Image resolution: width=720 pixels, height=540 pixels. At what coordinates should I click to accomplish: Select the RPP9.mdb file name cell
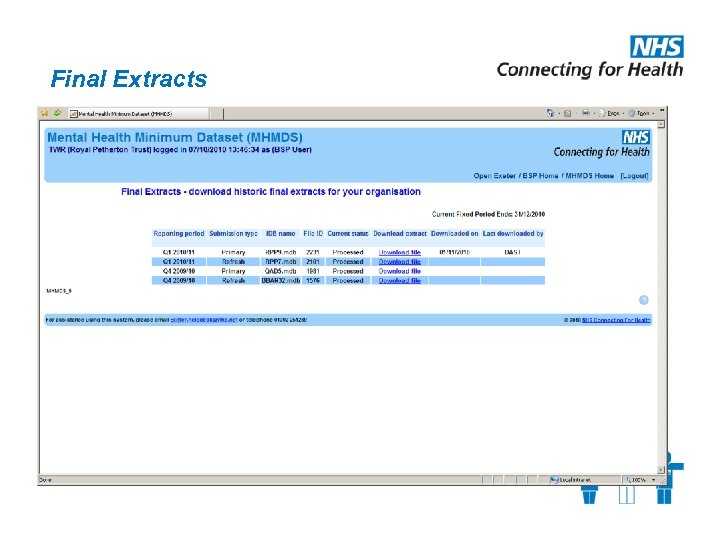pos(281,252)
